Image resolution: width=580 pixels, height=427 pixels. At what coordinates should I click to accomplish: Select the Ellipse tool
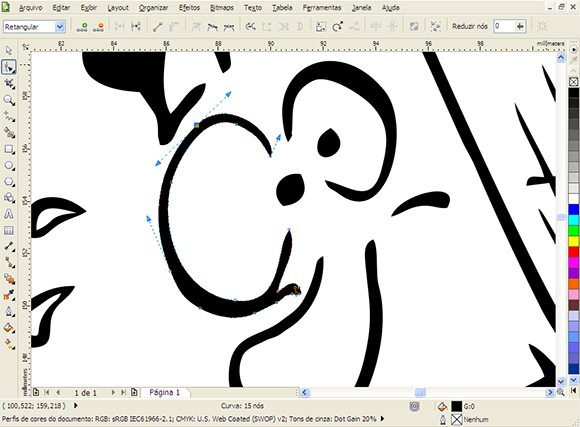coord(9,165)
